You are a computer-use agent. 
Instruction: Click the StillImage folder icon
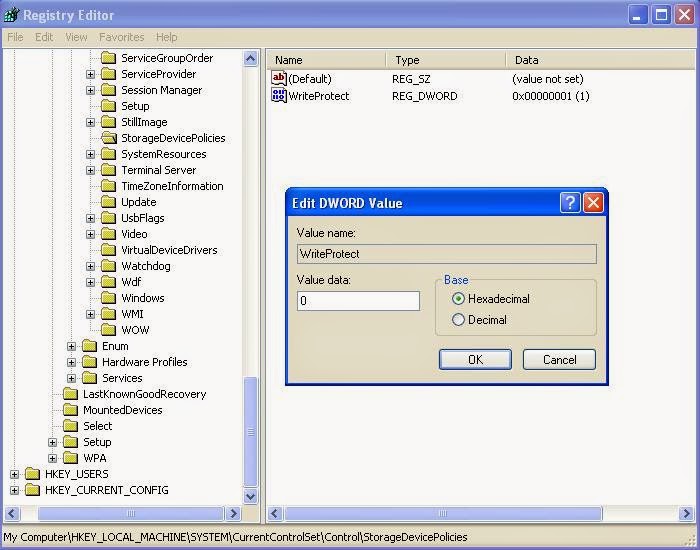point(108,122)
